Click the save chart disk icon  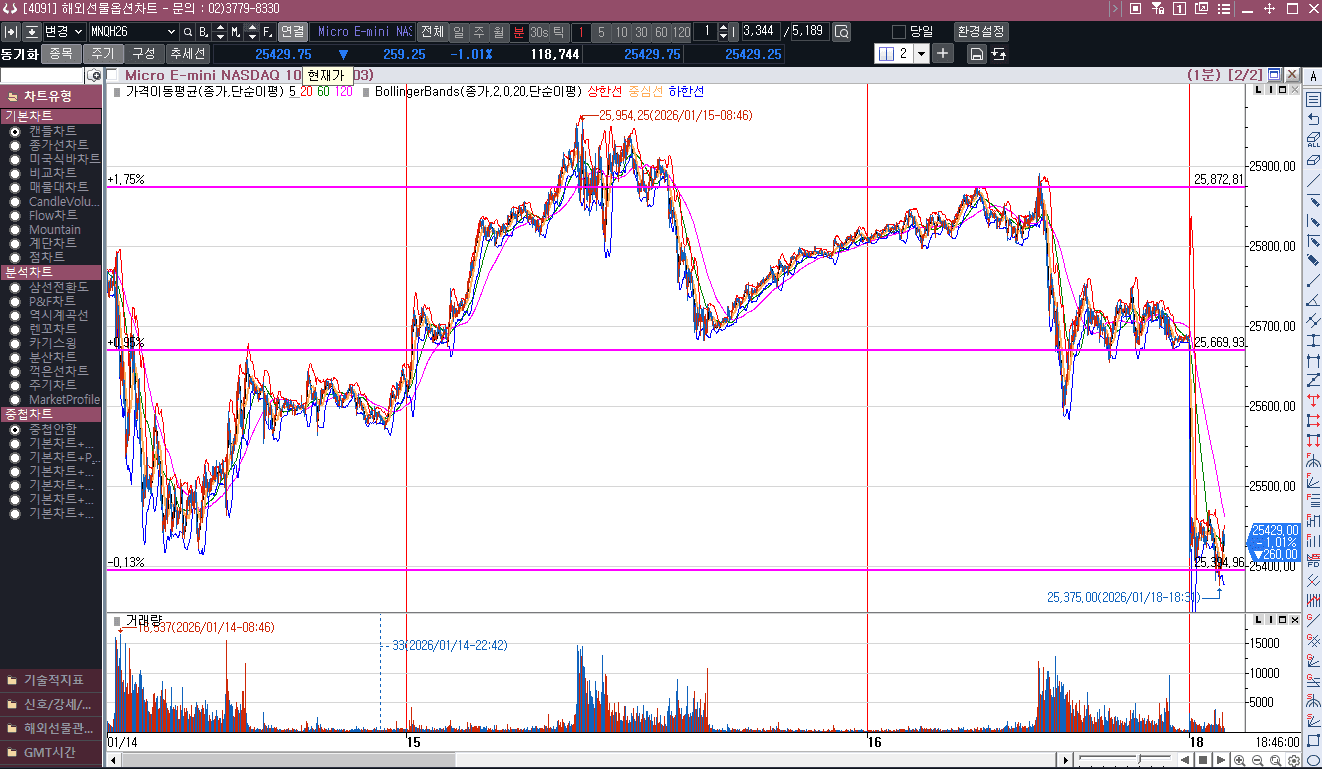[x=976, y=54]
